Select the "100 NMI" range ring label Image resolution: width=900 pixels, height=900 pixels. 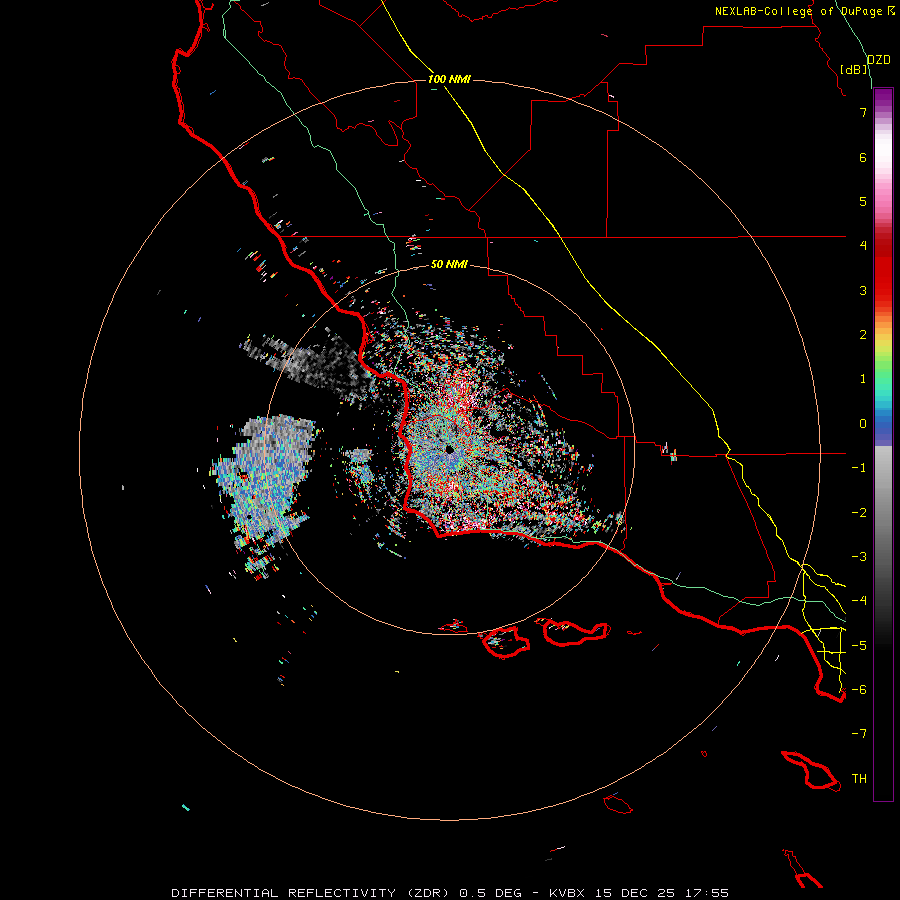(x=449, y=79)
